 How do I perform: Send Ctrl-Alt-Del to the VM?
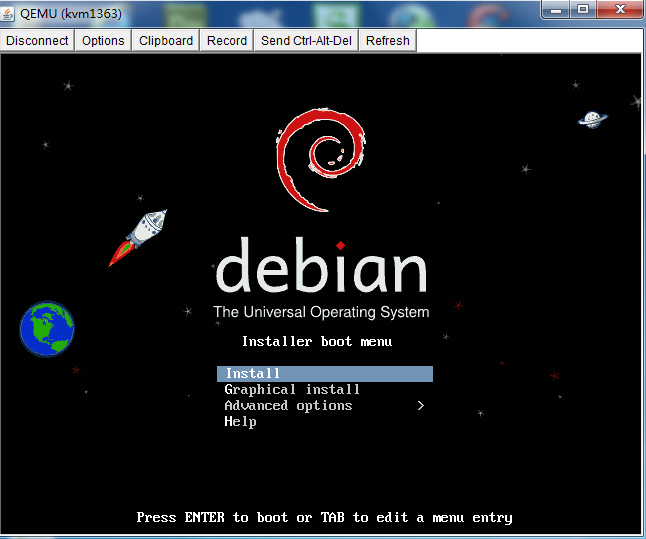point(306,41)
